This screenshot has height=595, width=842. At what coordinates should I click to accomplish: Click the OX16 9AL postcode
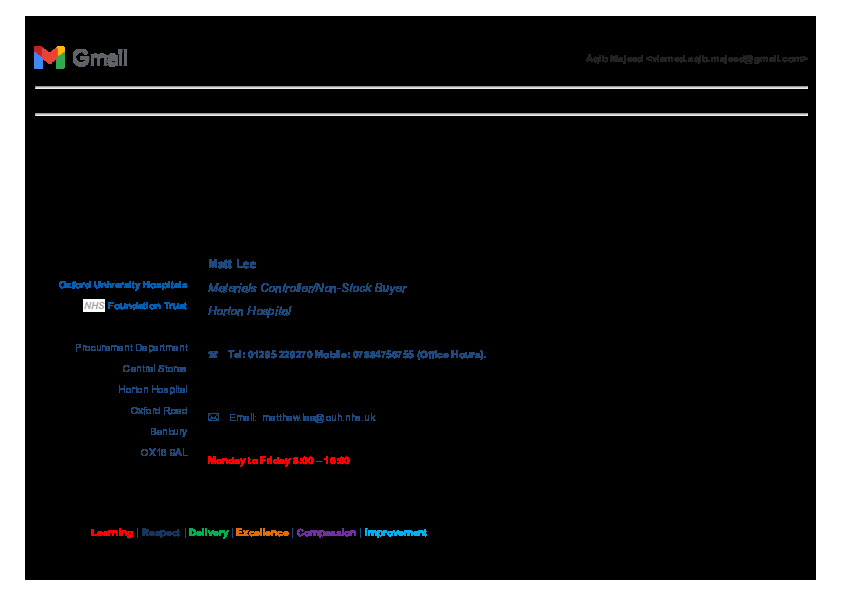coord(163,453)
